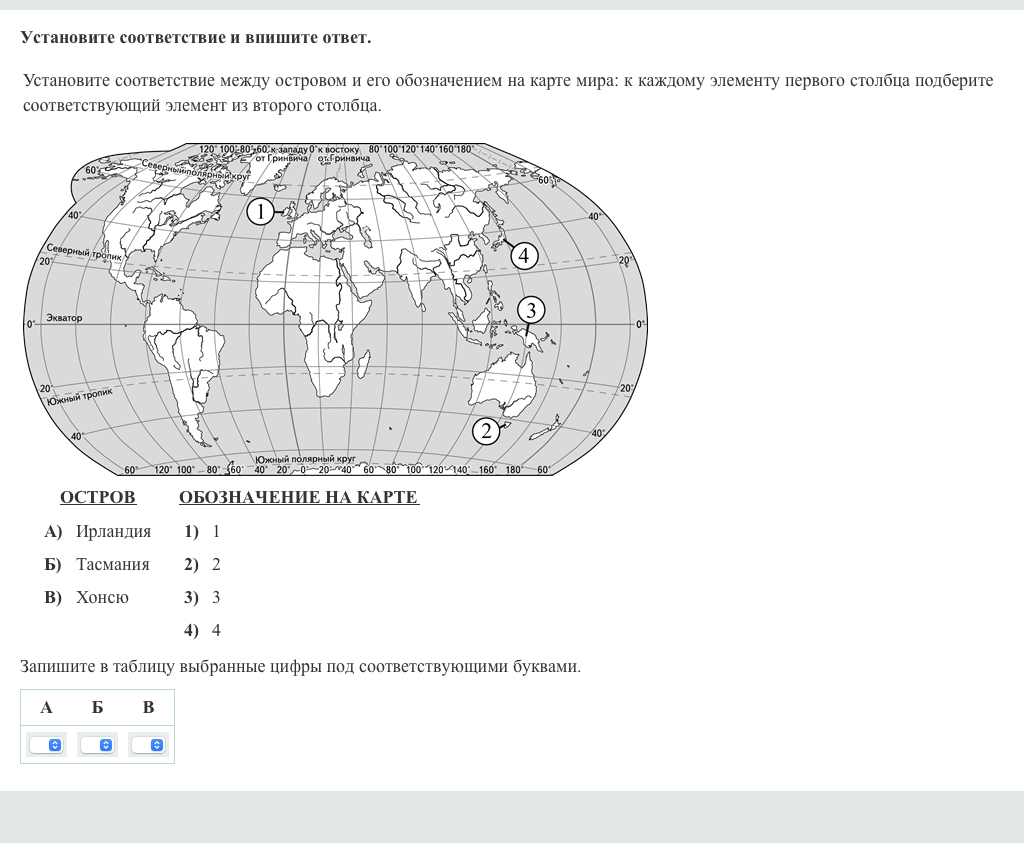Viewport: 1024px width, 843px height.
Task: Click the bold task title at the top
Action: (196, 38)
